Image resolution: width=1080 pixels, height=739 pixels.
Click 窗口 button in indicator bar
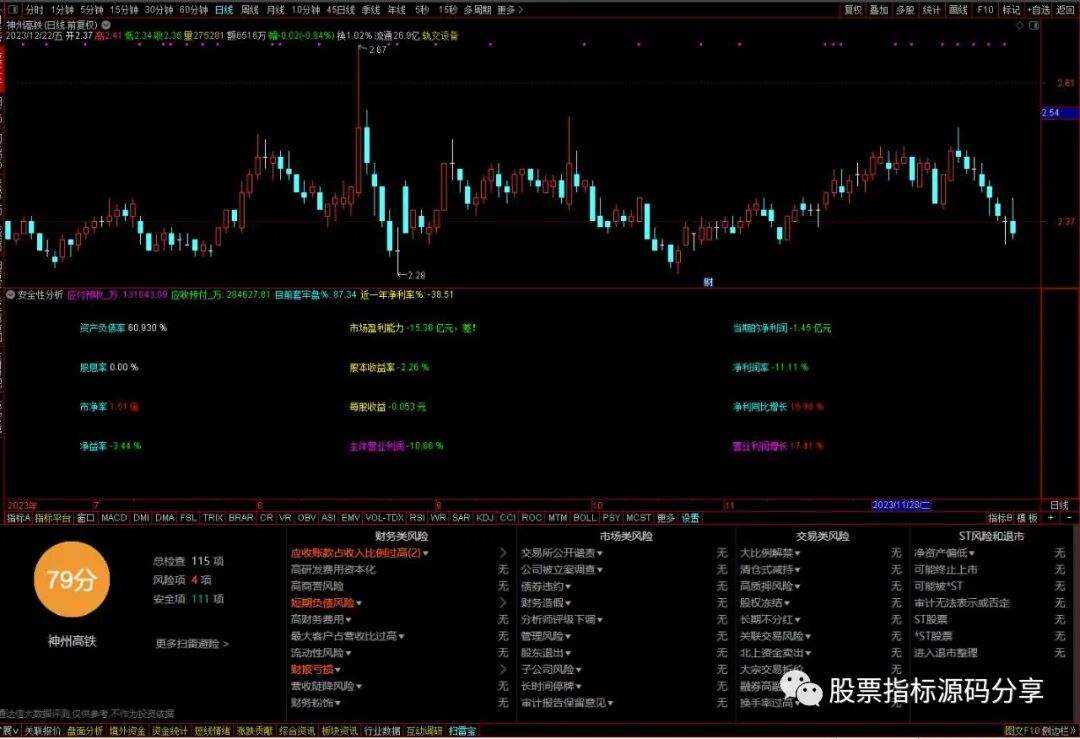[85, 517]
